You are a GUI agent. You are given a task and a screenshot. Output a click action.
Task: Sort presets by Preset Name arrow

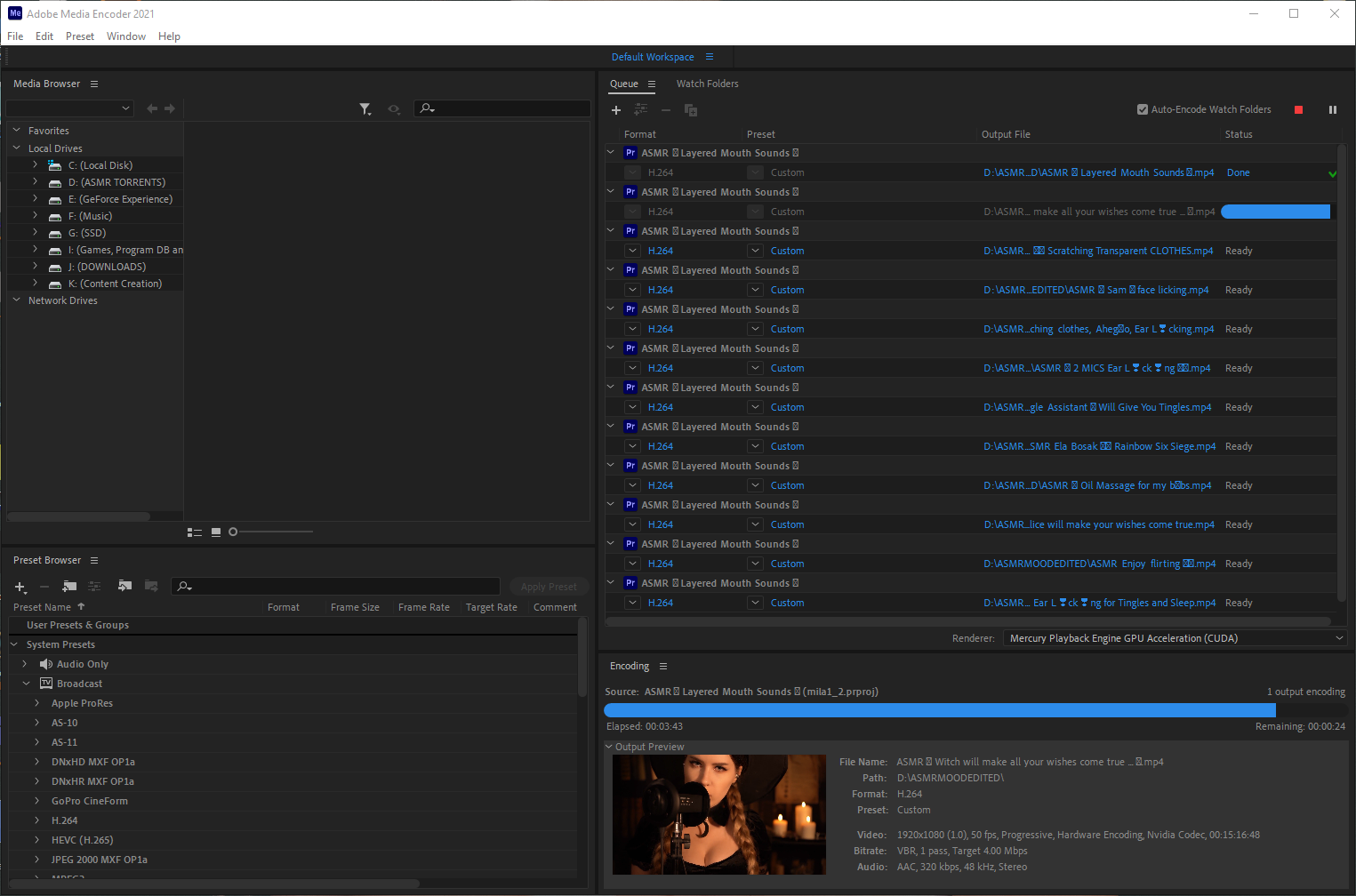(x=81, y=607)
